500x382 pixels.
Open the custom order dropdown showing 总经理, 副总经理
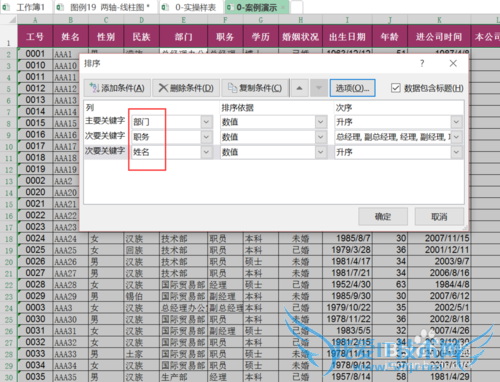click(456, 137)
